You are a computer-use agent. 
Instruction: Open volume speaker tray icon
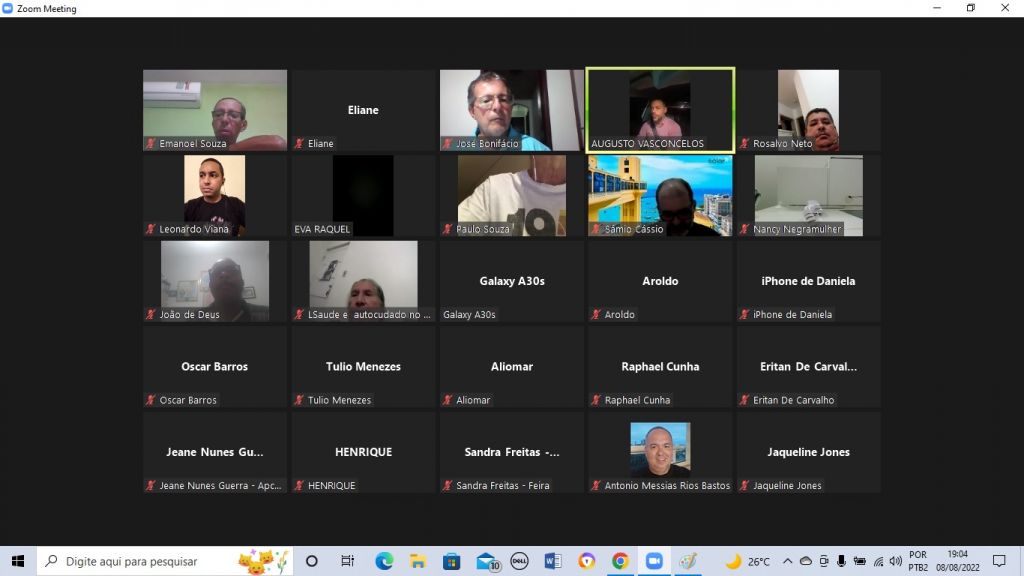click(895, 561)
